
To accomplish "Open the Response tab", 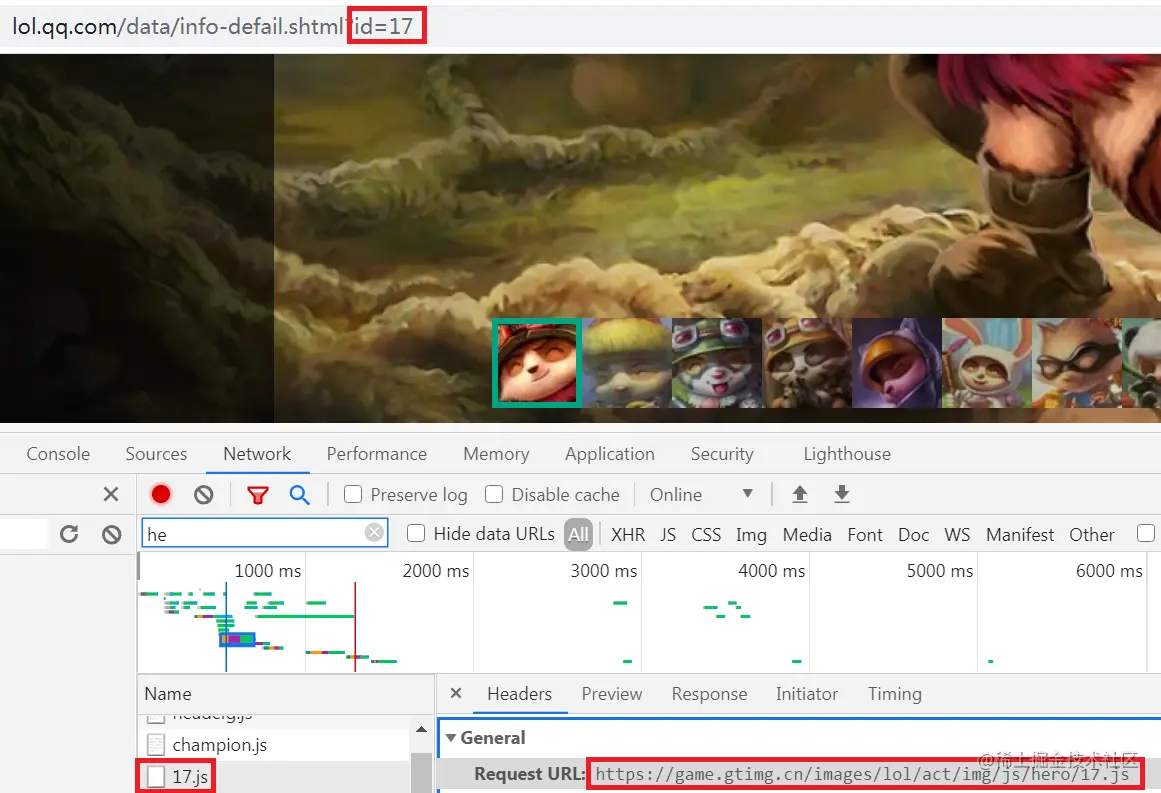I will click(709, 694).
